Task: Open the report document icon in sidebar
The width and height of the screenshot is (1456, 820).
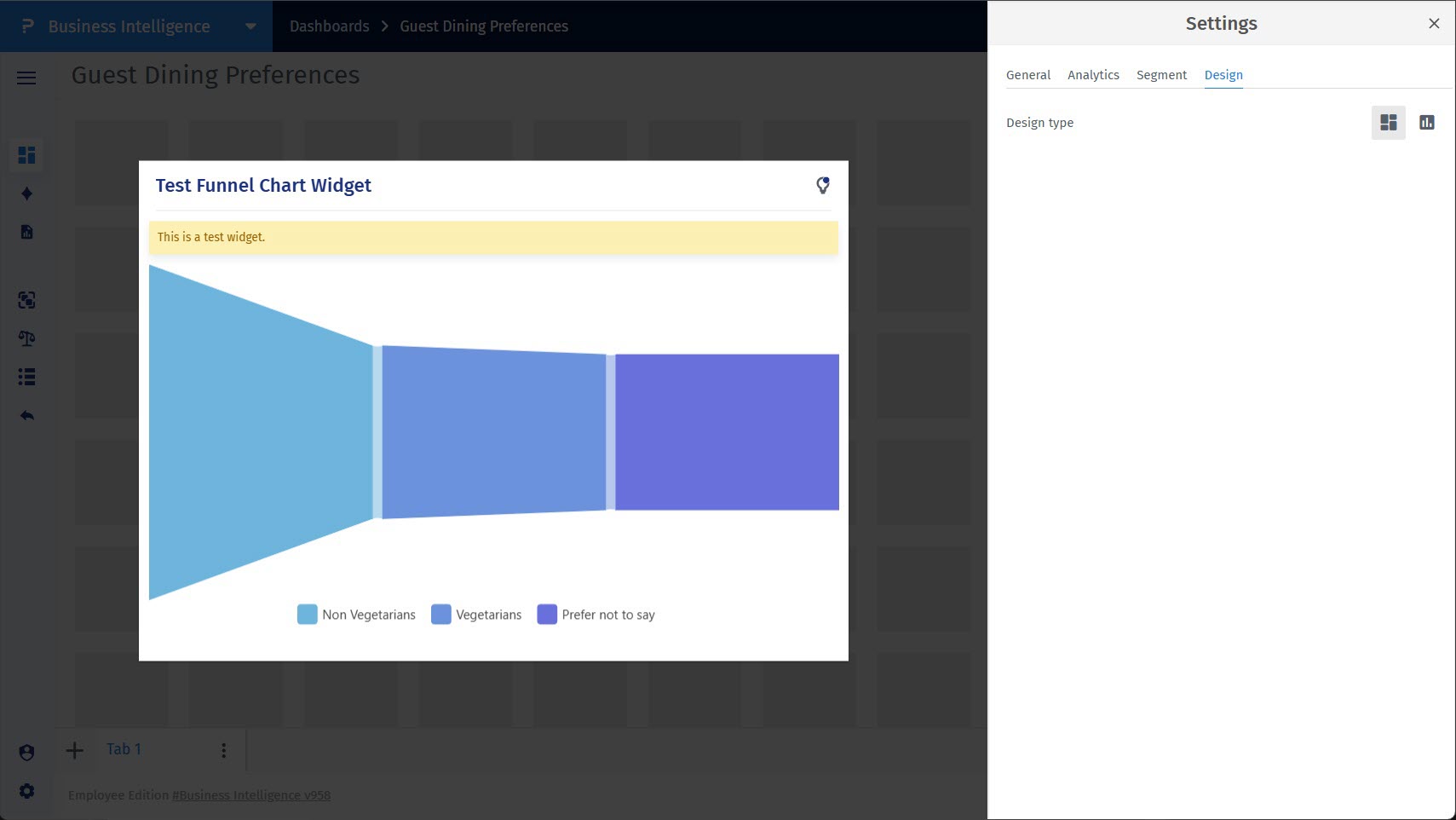Action: [26, 232]
